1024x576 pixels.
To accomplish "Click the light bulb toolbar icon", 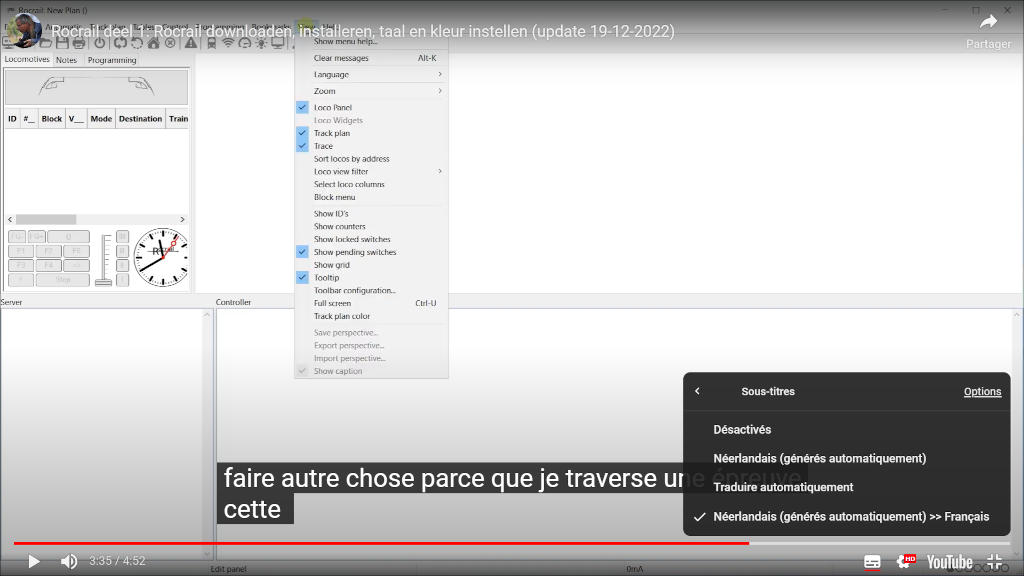I will pyautogui.click(x=261, y=43).
